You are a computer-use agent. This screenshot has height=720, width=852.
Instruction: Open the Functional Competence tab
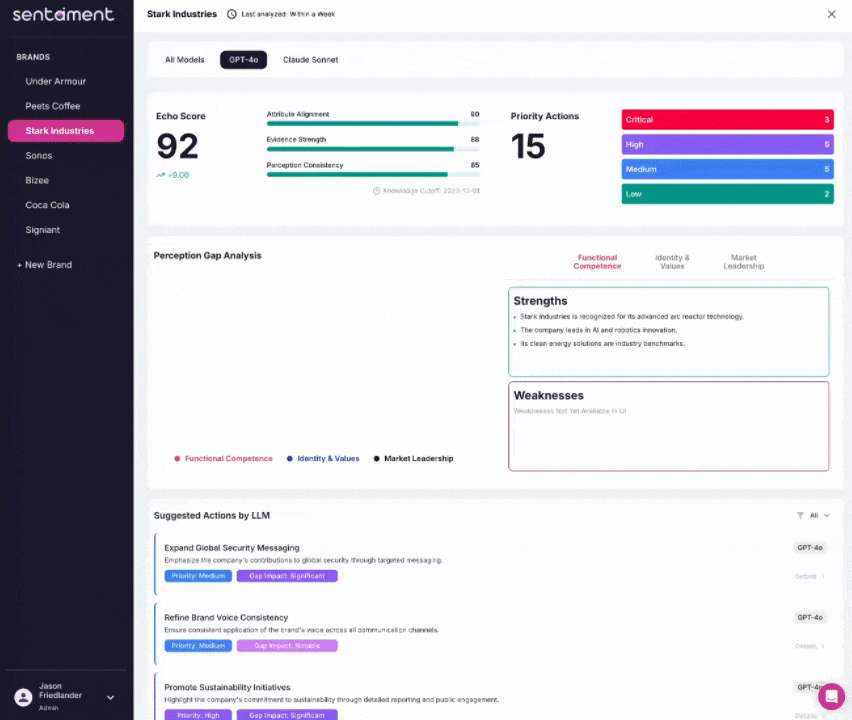click(597, 262)
